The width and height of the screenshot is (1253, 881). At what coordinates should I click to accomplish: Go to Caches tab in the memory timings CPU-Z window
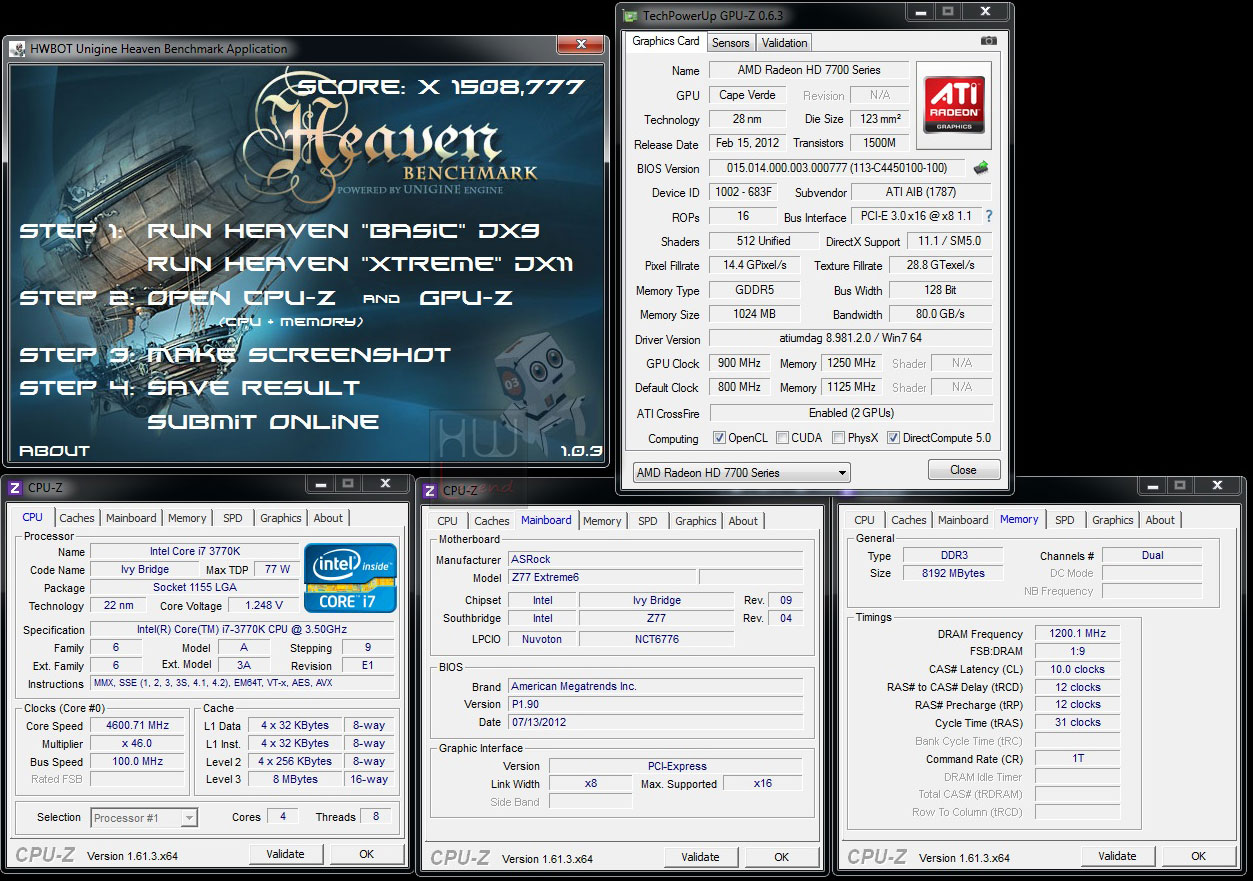(909, 520)
